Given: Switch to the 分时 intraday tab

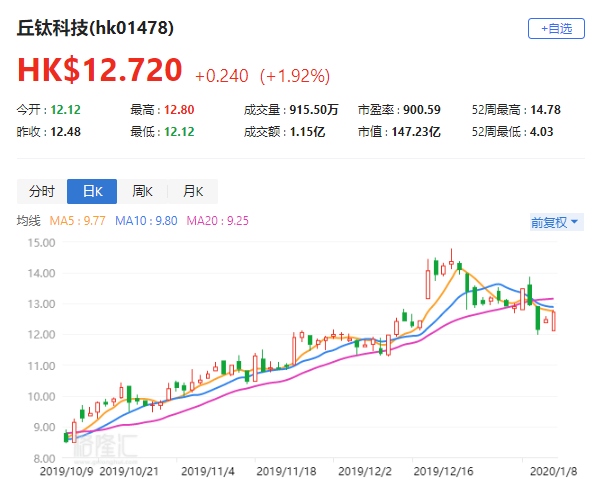Looking at the screenshot, I should tap(42, 191).
